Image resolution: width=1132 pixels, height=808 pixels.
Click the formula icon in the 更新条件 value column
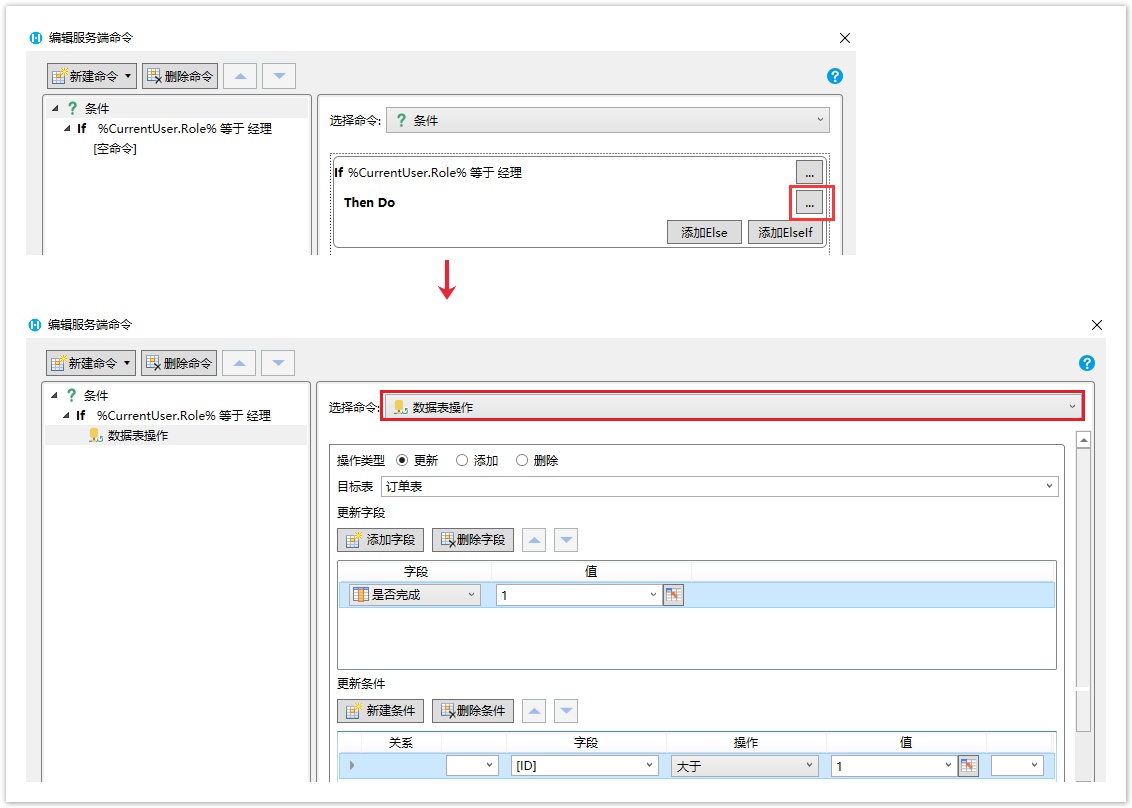pyautogui.click(x=967, y=766)
